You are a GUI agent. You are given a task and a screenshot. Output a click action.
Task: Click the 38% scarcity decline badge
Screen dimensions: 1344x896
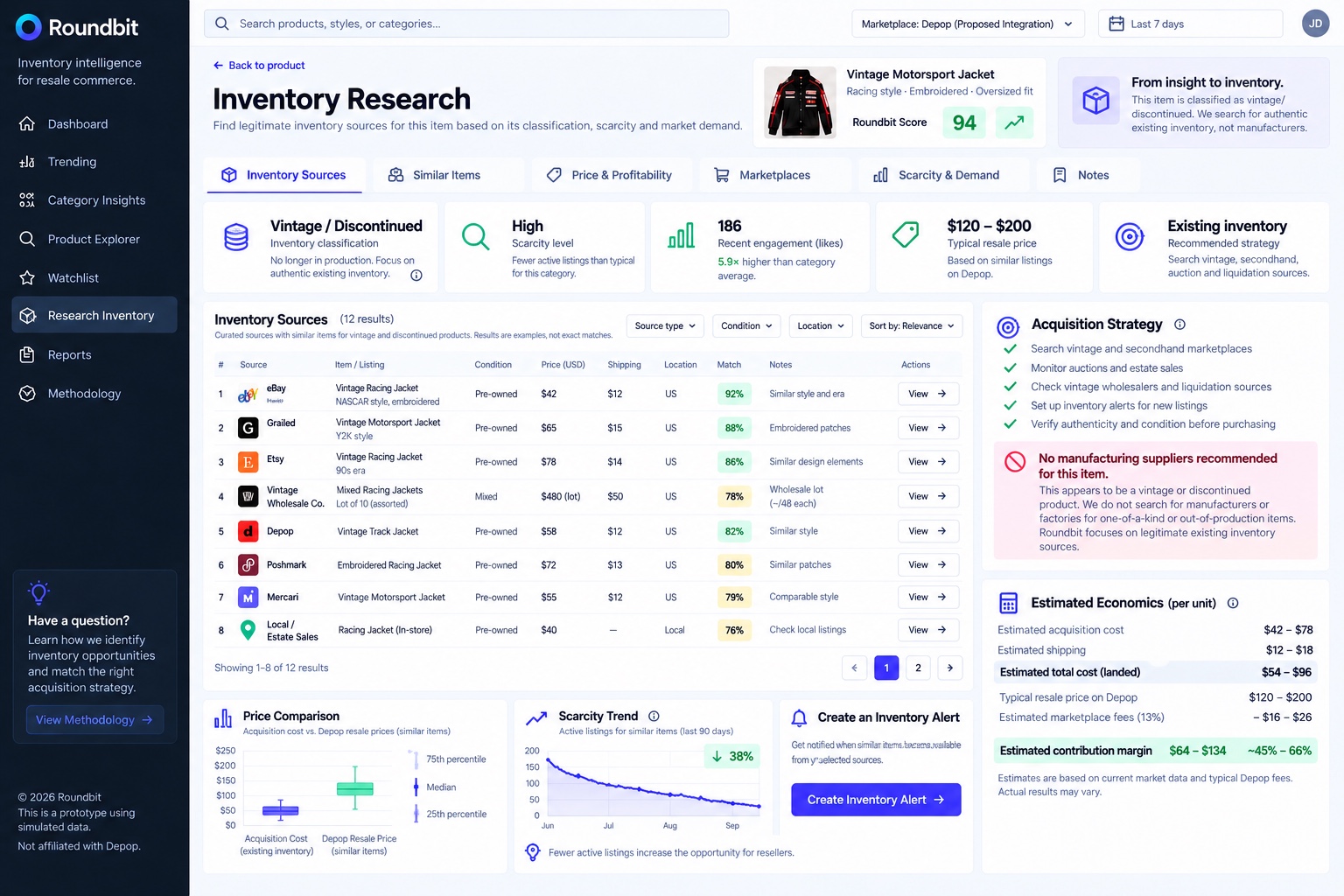point(732,756)
